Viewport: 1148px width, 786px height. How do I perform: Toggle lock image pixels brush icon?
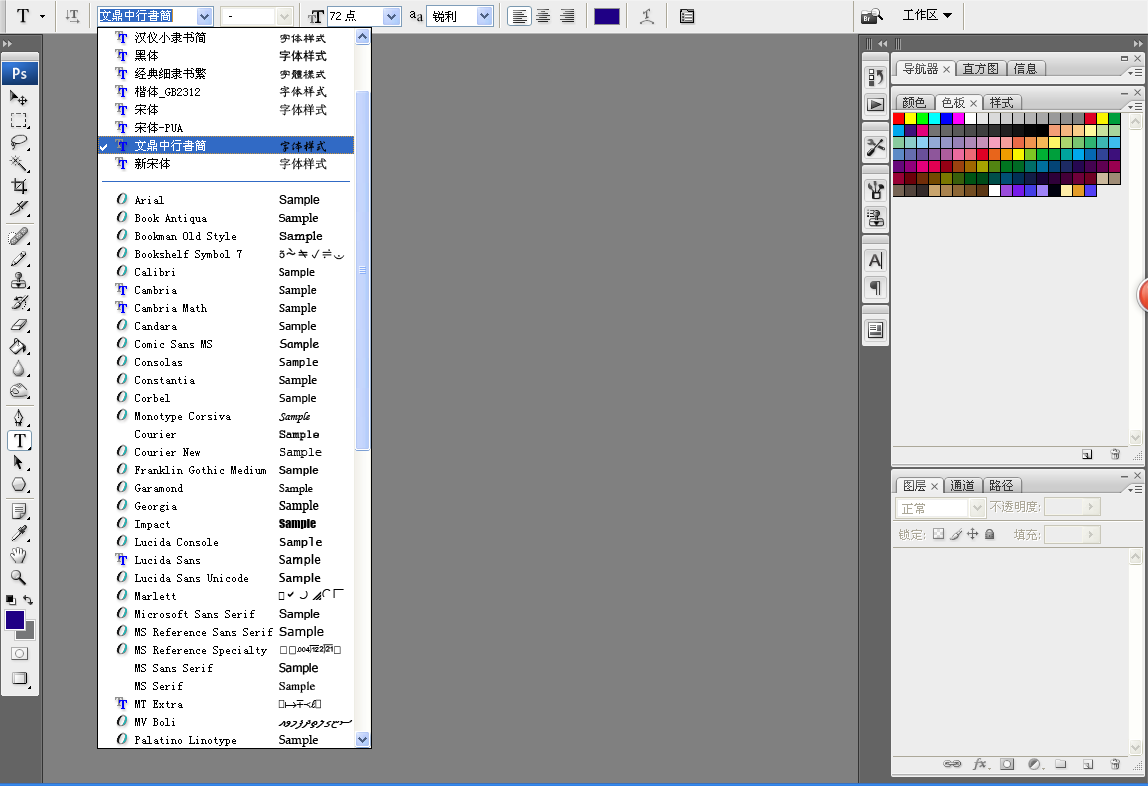[x=955, y=534]
